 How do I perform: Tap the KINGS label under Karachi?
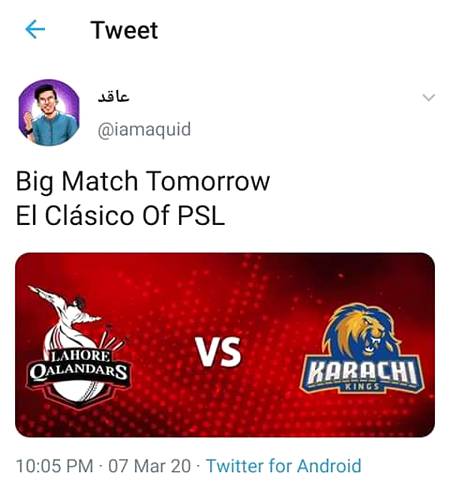362,387
